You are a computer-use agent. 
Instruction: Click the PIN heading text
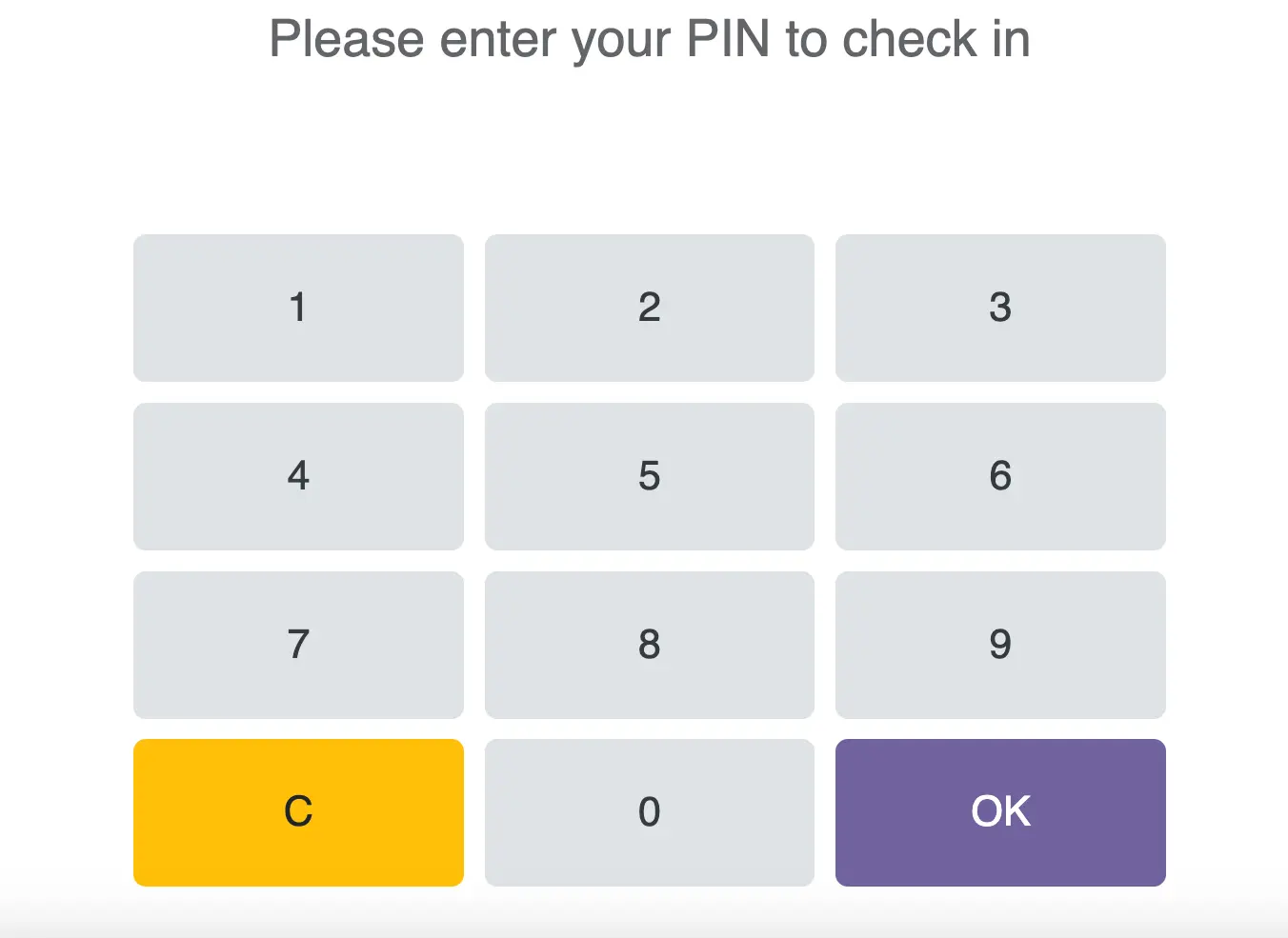[x=650, y=40]
